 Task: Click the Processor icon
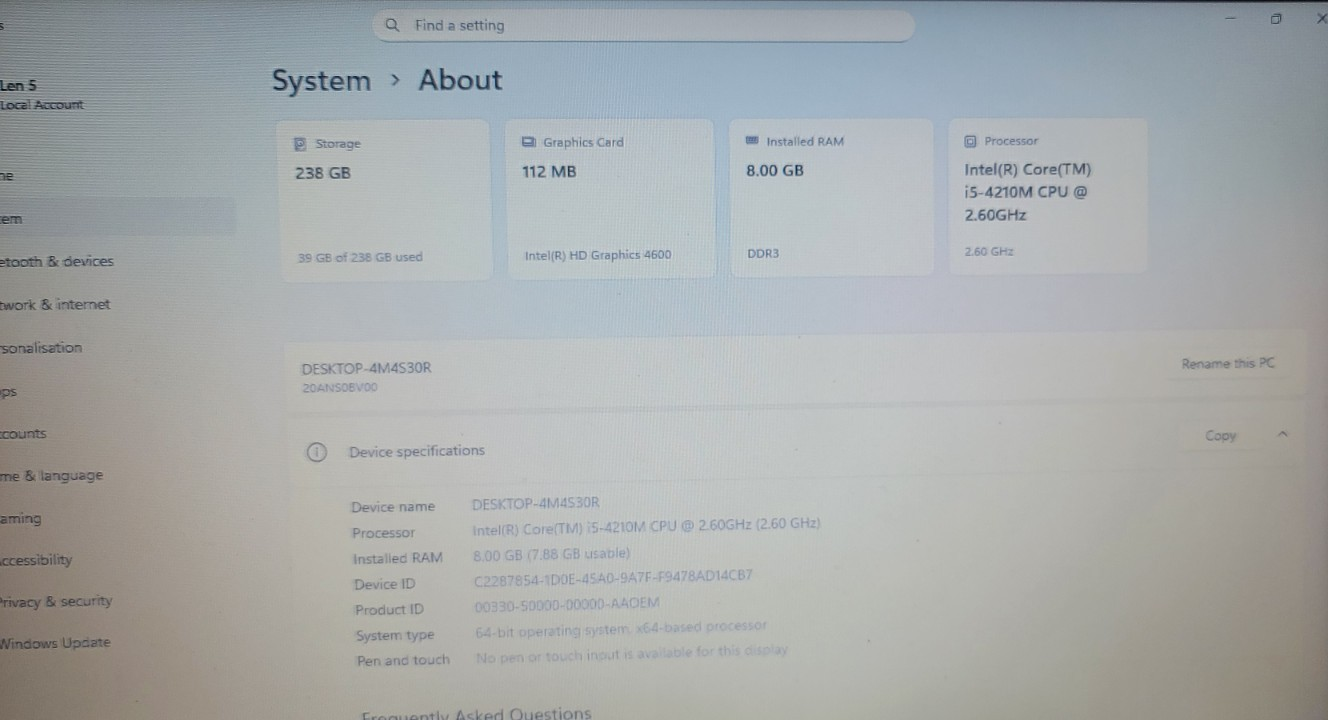pyautogui.click(x=970, y=141)
